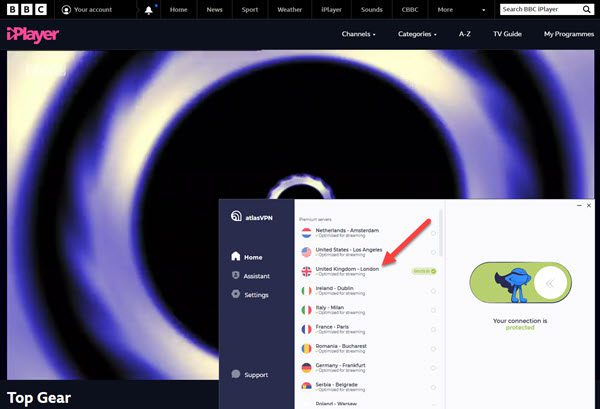Open the BBC More dropdown menu
600x409 pixels.
(x=461, y=10)
